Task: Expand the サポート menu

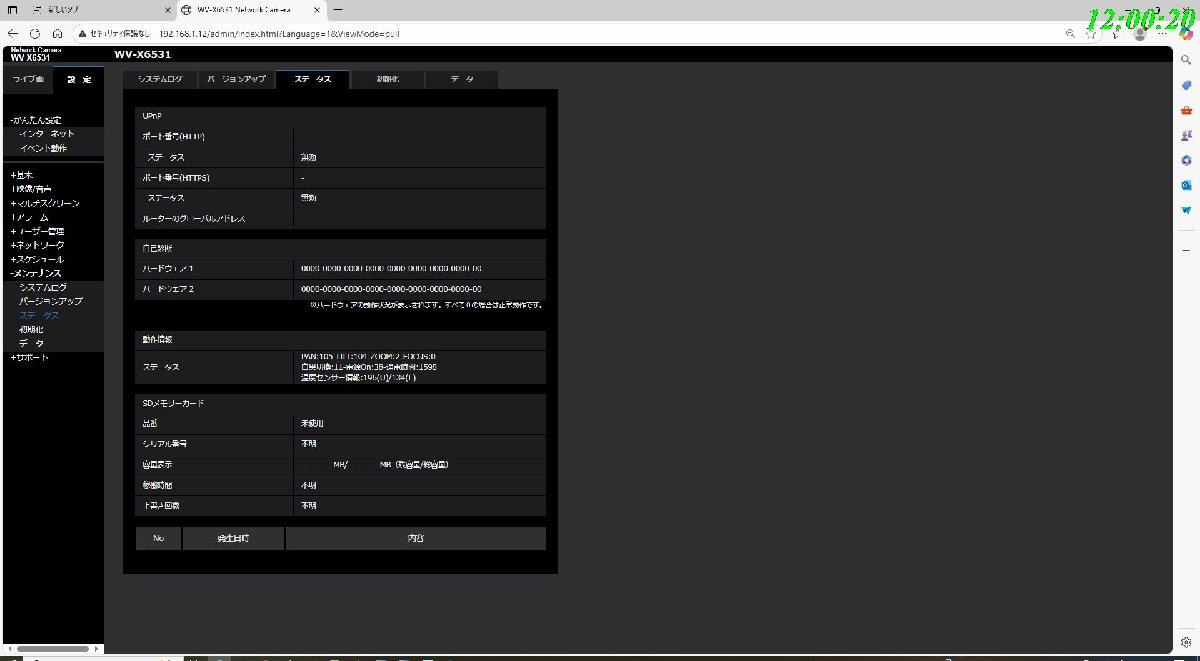Action: coord(29,357)
